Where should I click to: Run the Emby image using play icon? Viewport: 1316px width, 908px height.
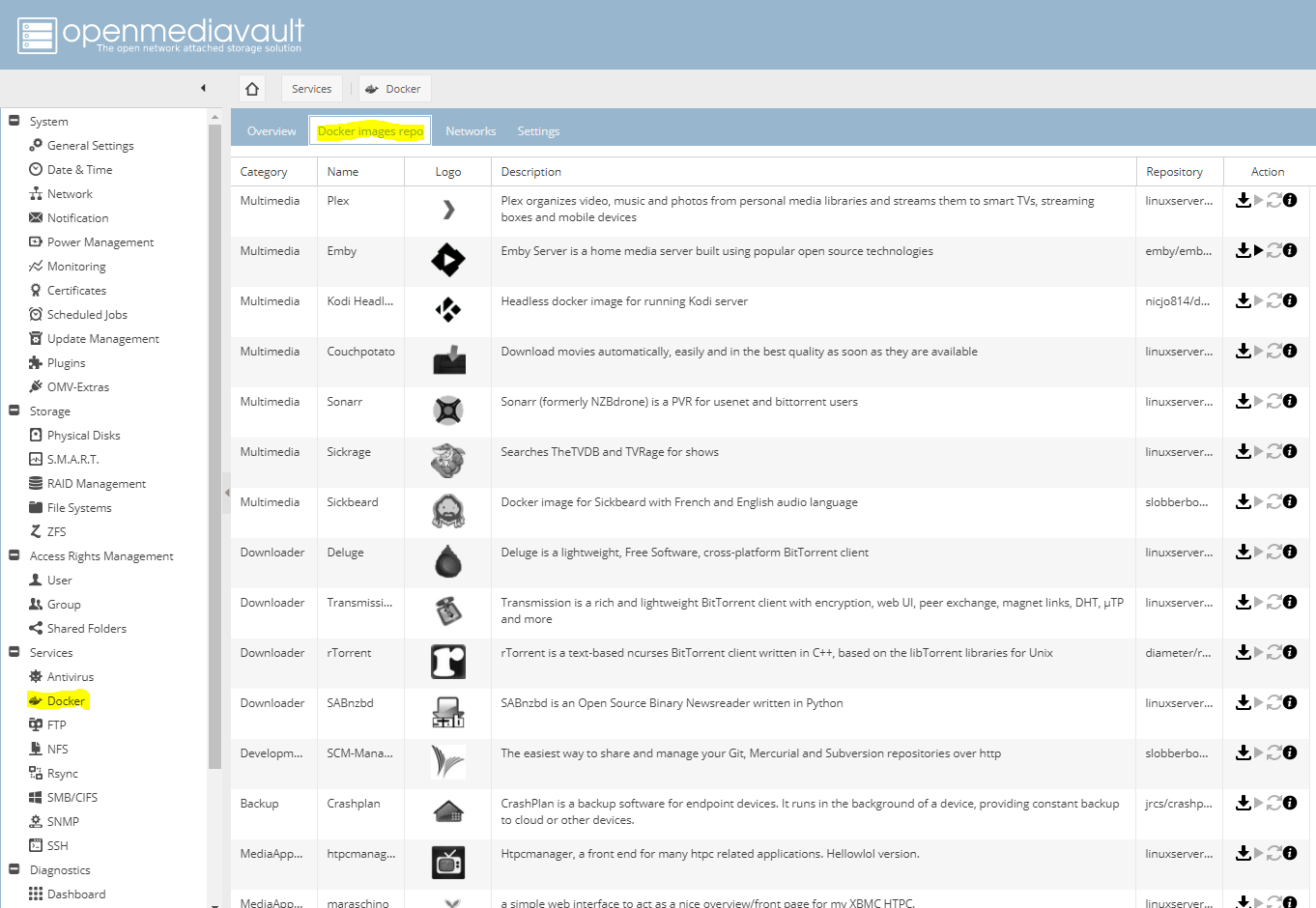tap(1259, 250)
